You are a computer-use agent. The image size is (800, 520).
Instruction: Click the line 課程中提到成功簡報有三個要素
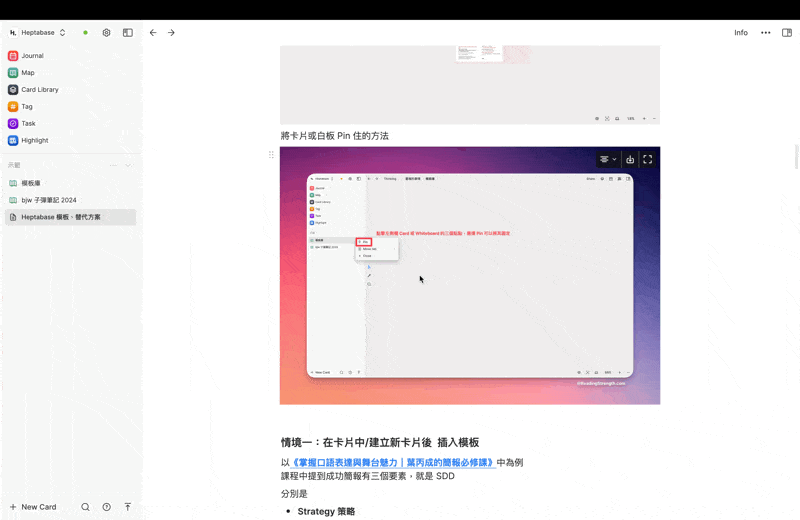pyautogui.click(x=367, y=476)
